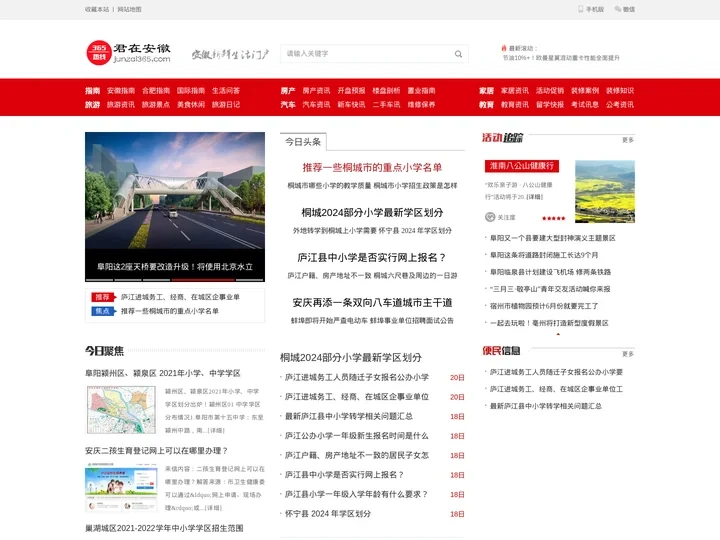
Task: Click the search magnifier icon
Action: pos(458,54)
